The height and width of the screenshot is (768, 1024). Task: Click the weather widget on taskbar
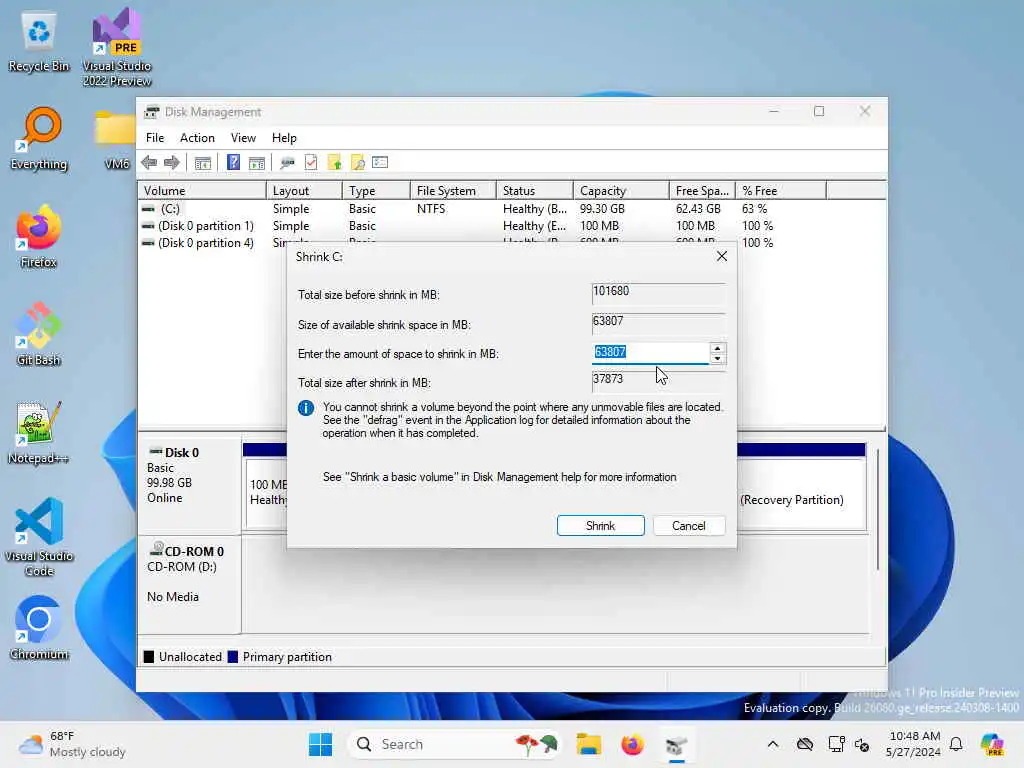(x=72, y=744)
